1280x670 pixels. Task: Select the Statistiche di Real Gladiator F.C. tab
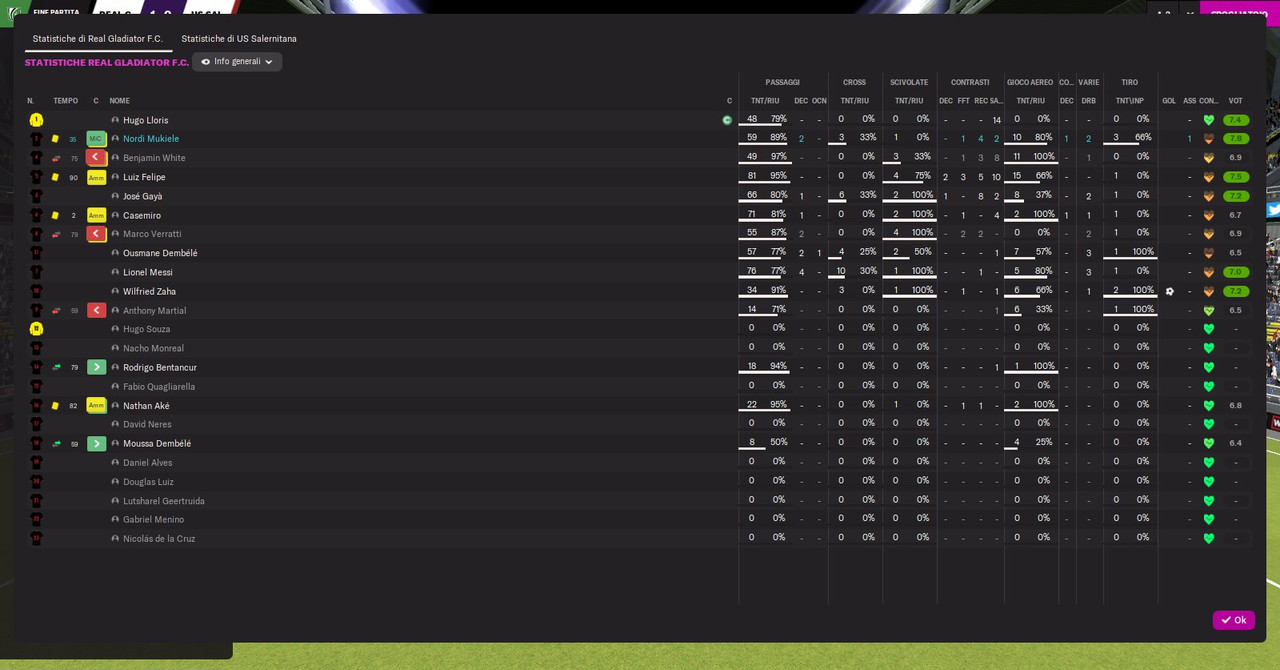[x=98, y=39]
